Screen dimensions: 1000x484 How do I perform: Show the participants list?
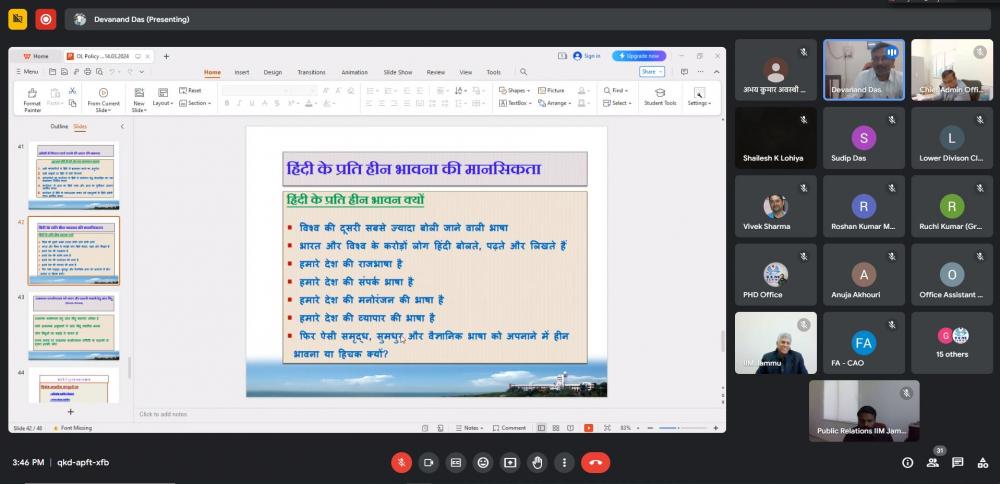pyautogui.click(x=933, y=462)
